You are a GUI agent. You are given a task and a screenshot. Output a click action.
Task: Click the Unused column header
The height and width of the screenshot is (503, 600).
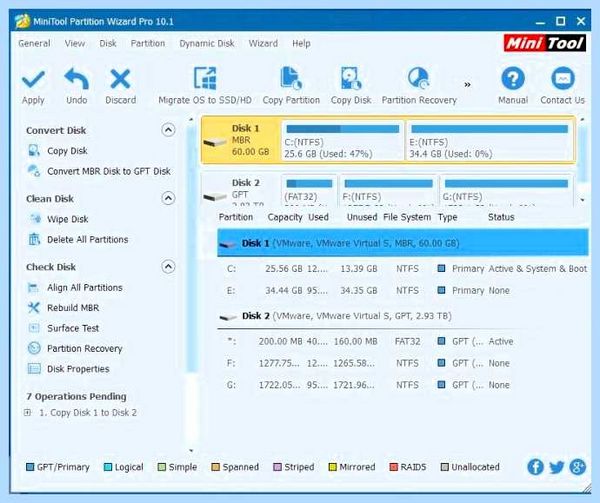tap(362, 217)
